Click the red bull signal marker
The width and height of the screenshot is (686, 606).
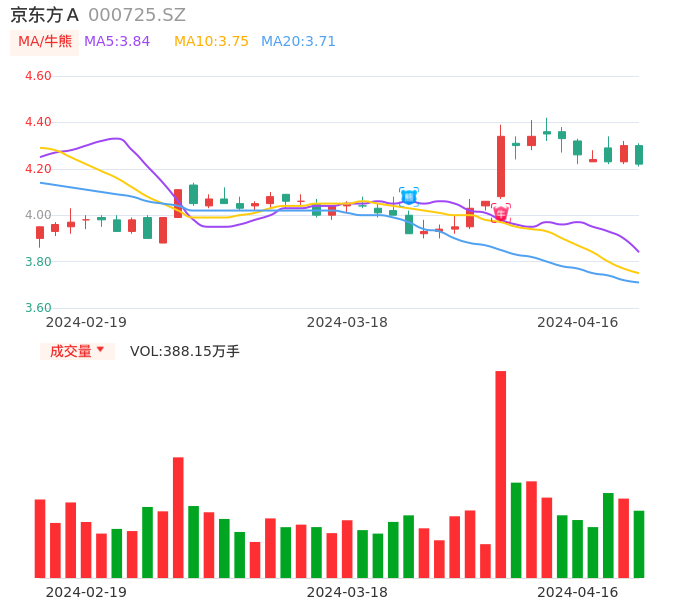(501, 213)
